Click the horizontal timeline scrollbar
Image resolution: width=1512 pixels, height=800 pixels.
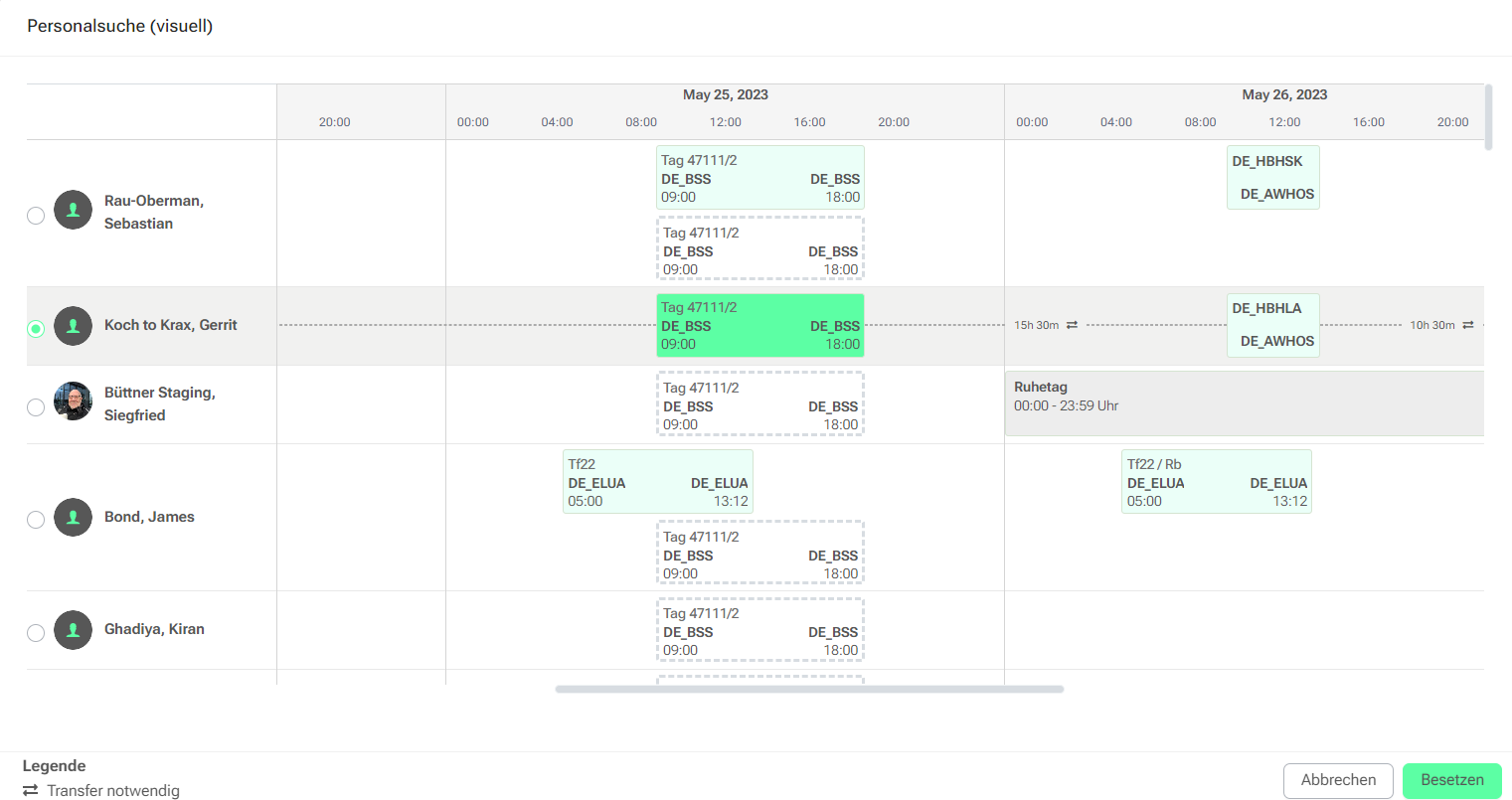pyautogui.click(x=809, y=689)
